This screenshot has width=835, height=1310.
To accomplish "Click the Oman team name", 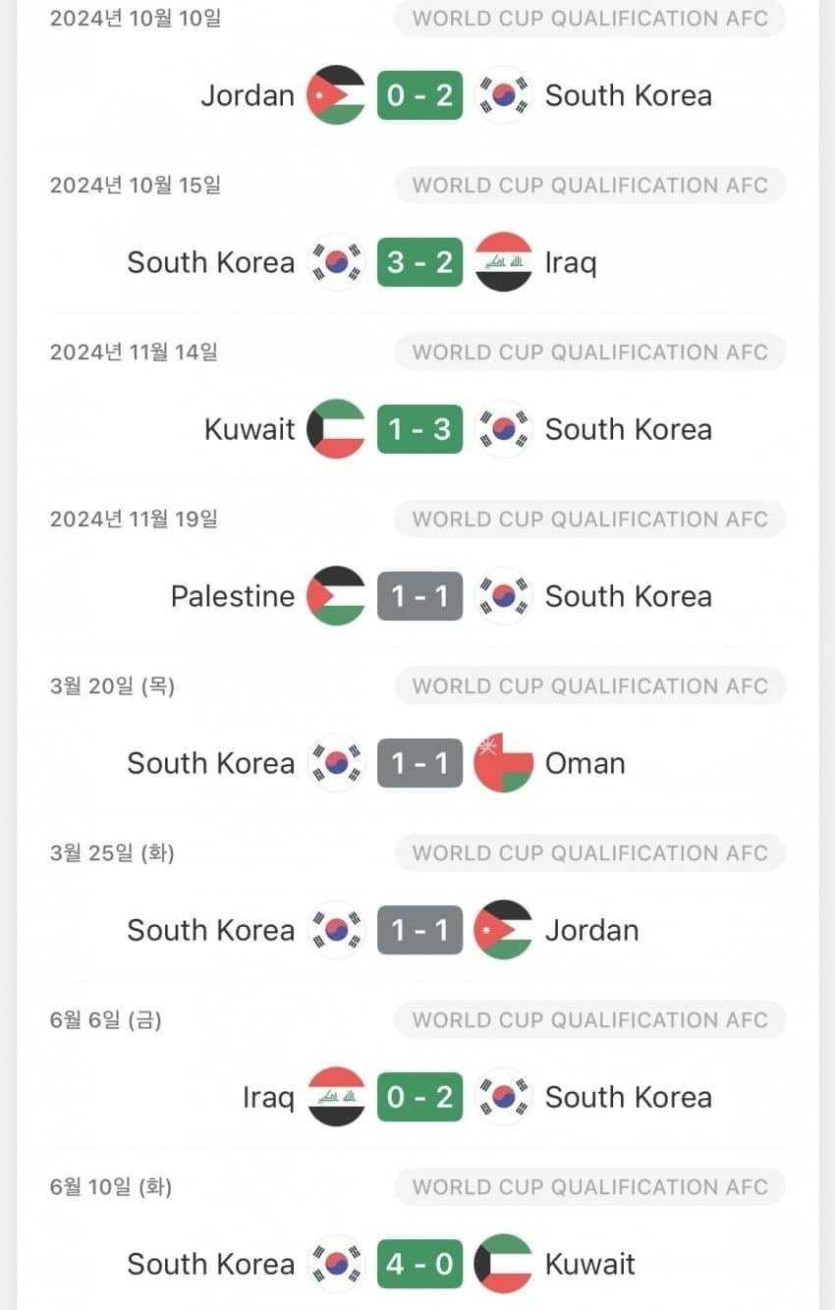I will [585, 764].
